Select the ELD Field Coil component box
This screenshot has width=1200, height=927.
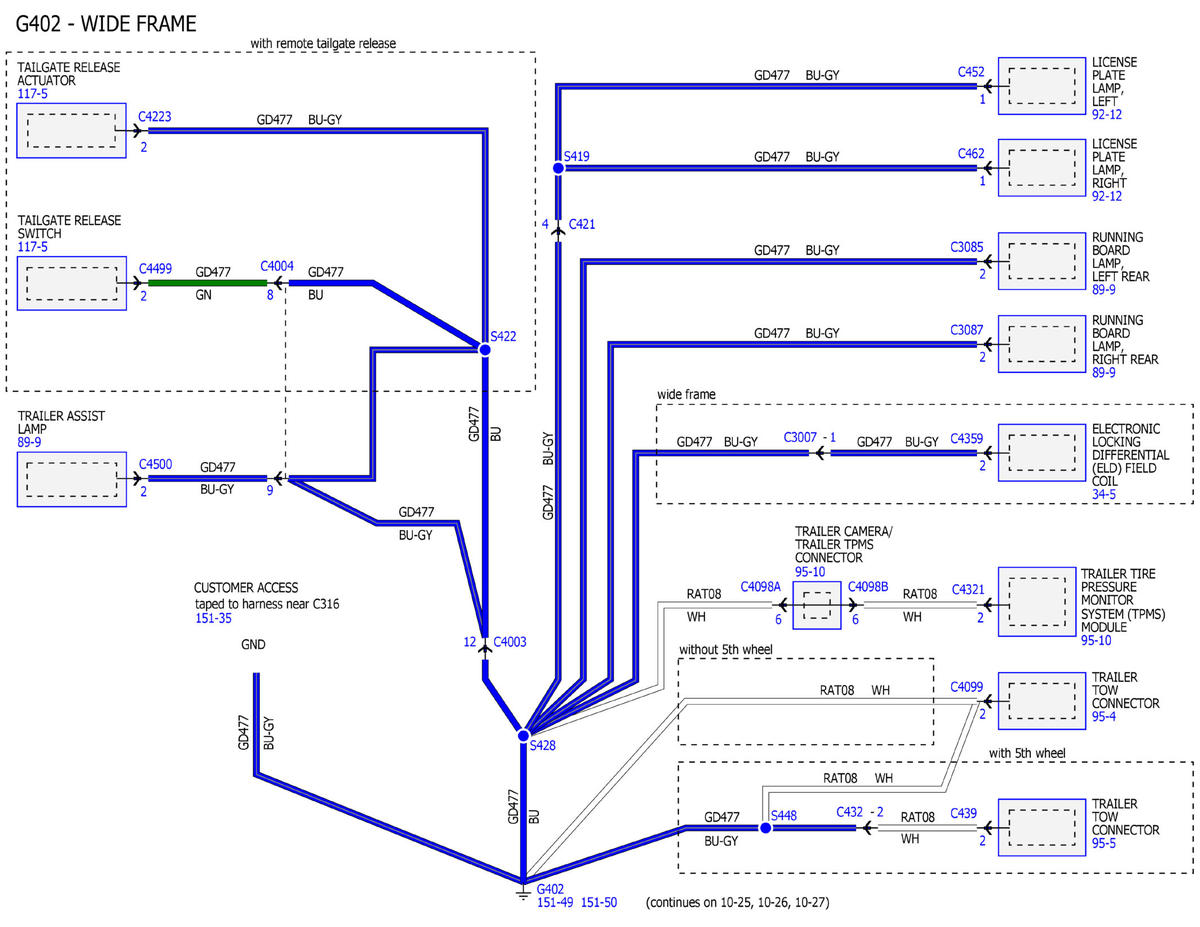click(x=1043, y=453)
